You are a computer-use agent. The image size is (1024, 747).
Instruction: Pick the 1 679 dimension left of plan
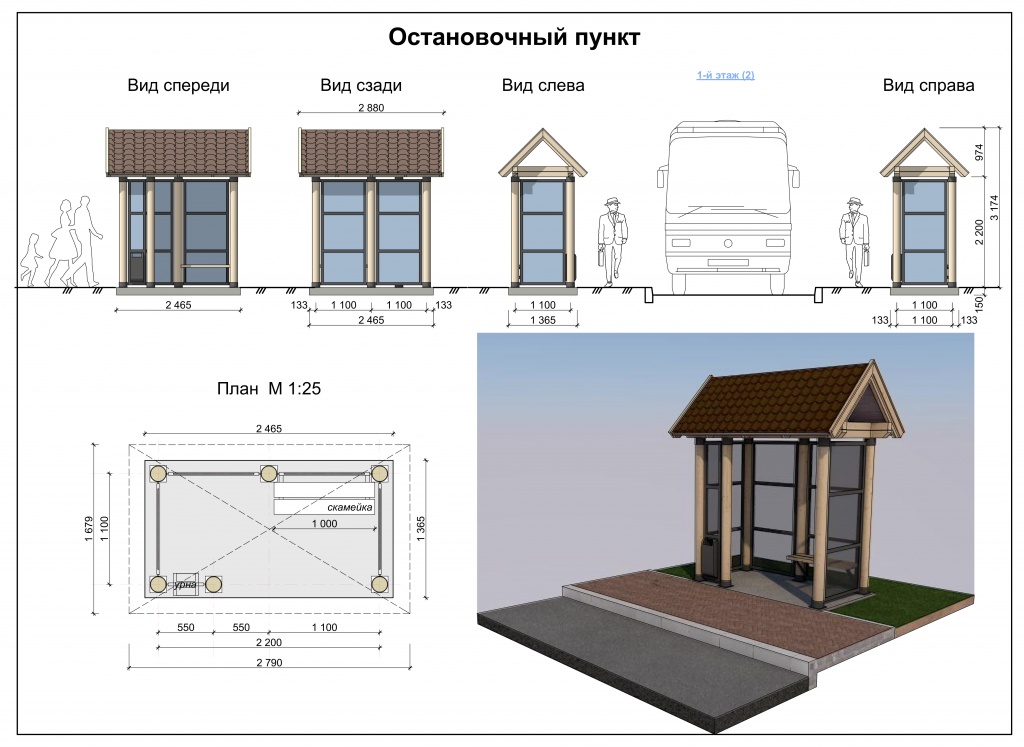[89, 528]
